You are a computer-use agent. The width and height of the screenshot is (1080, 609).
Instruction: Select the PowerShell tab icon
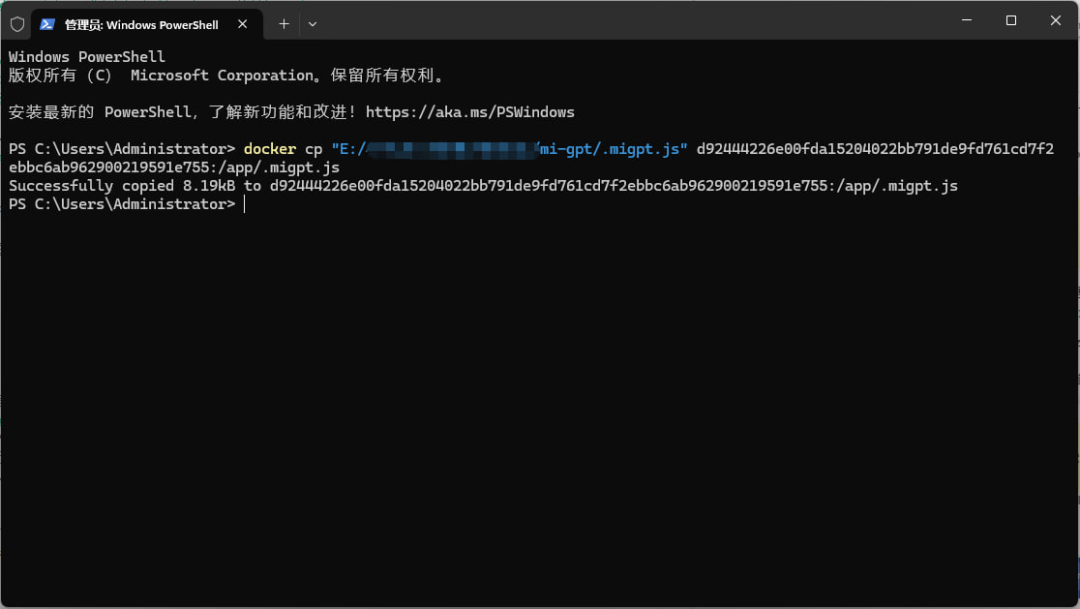[47, 24]
